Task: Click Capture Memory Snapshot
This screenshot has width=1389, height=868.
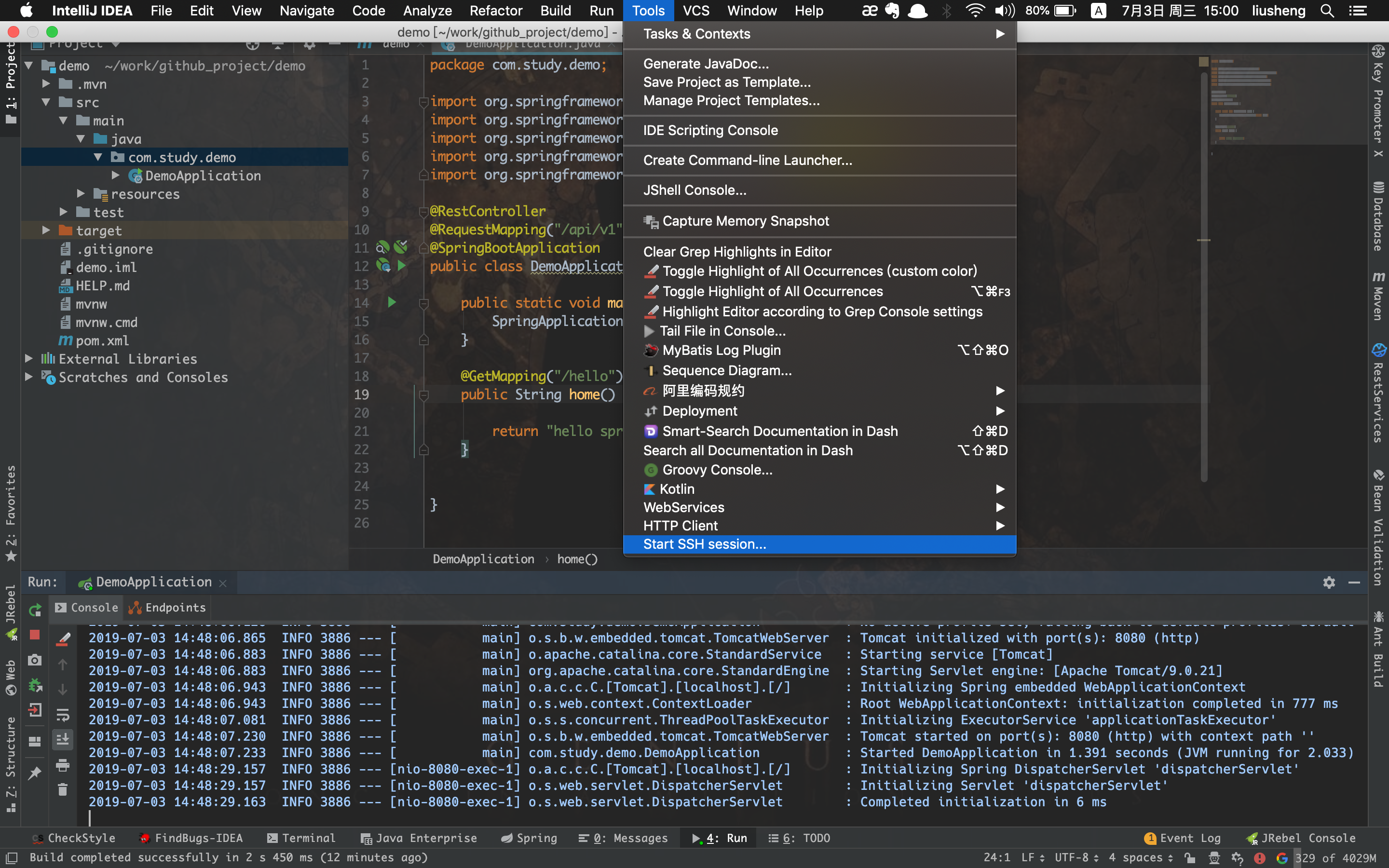Action: pos(819,221)
